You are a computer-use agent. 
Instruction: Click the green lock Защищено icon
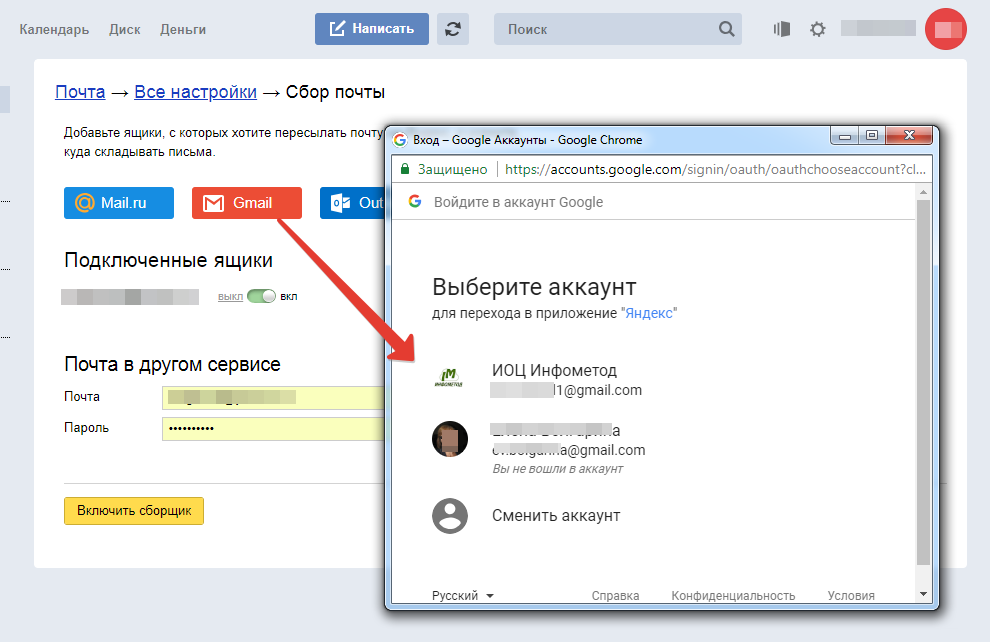(405, 169)
